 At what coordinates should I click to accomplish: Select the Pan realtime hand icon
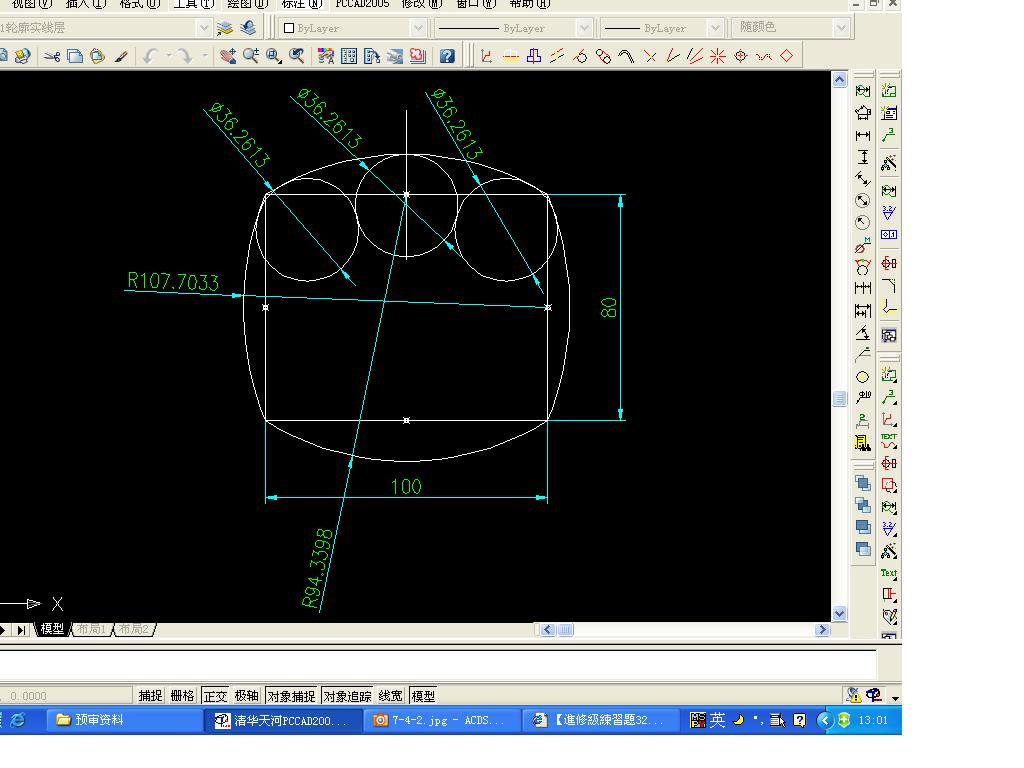(x=228, y=57)
